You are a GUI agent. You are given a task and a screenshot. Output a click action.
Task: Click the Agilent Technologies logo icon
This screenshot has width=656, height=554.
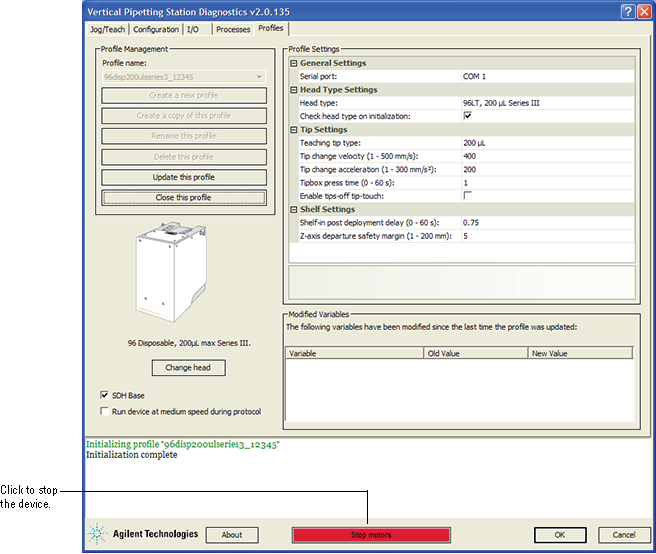[x=97, y=534]
